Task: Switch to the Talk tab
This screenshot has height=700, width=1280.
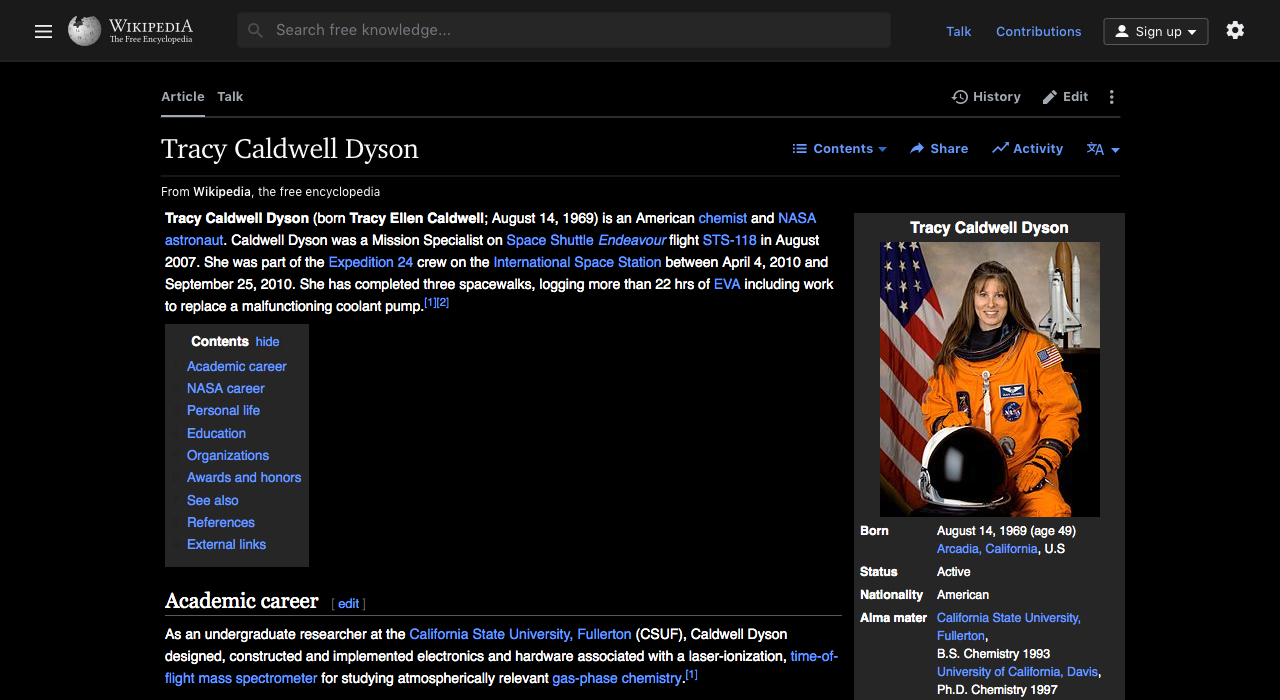Action: click(229, 96)
